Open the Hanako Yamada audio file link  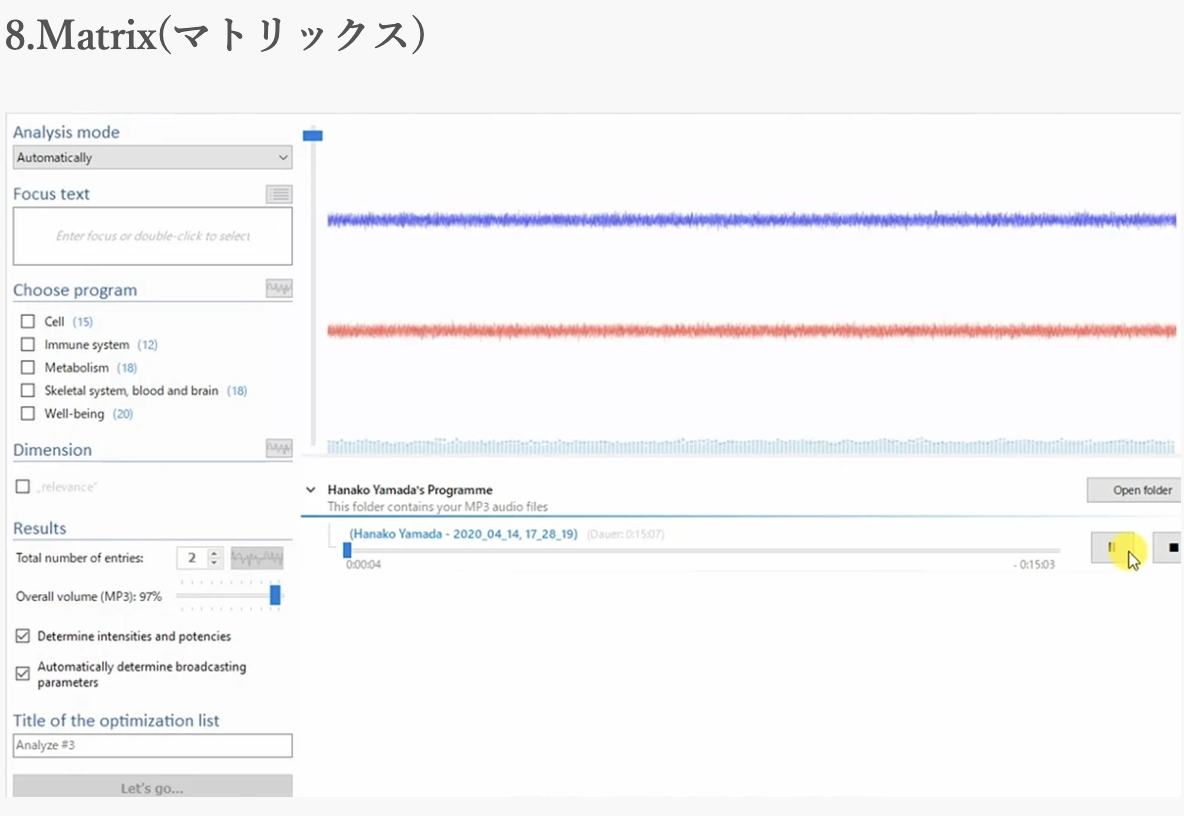pyautogui.click(x=463, y=534)
